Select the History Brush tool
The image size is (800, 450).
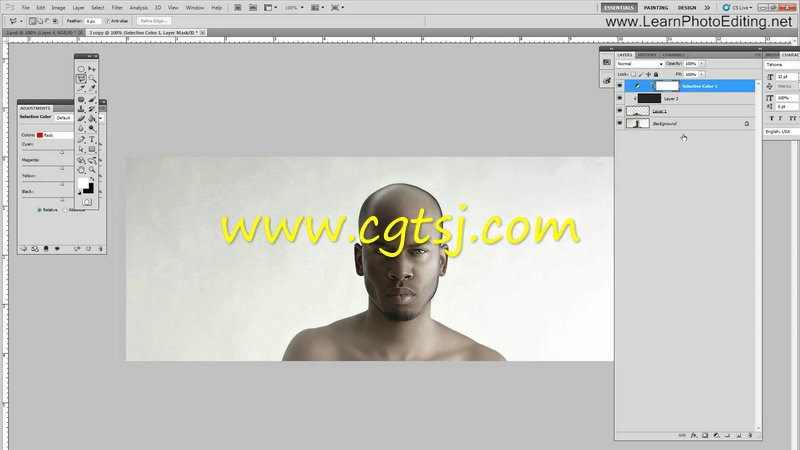point(92,109)
